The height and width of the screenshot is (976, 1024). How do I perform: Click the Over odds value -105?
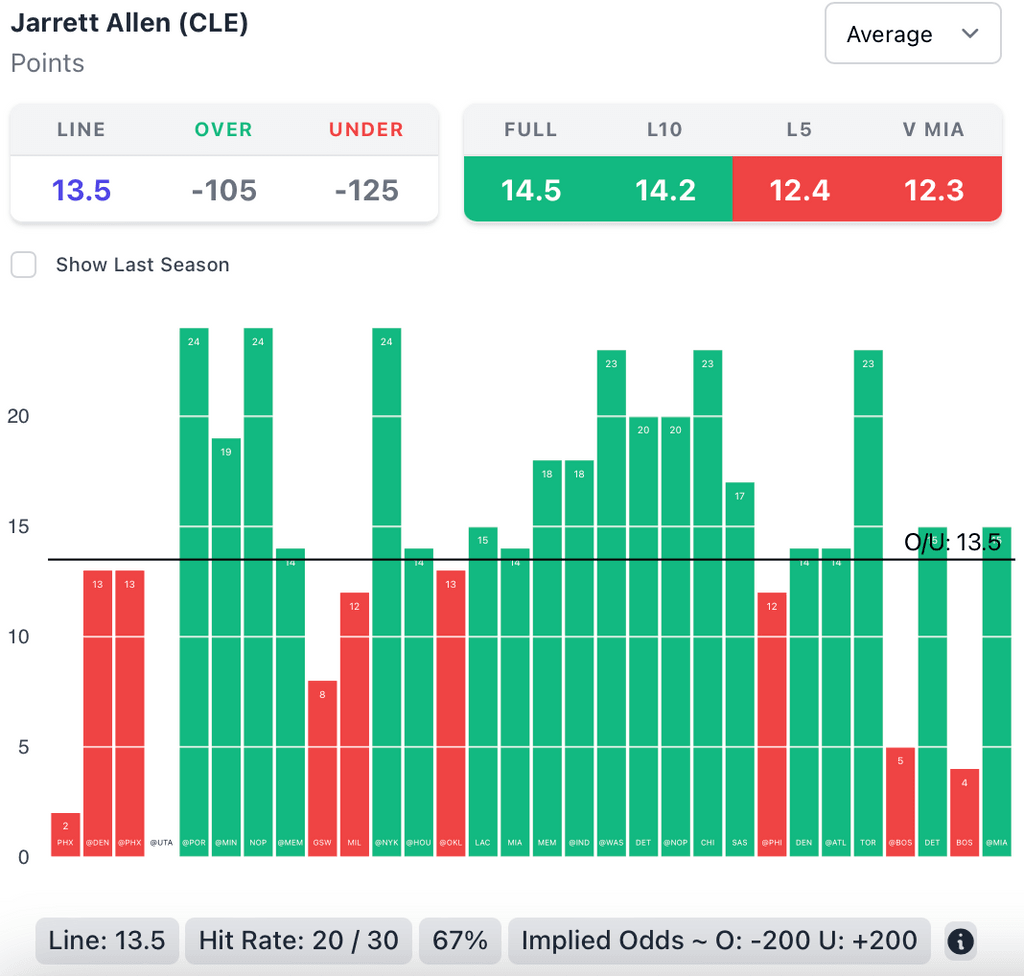[224, 190]
